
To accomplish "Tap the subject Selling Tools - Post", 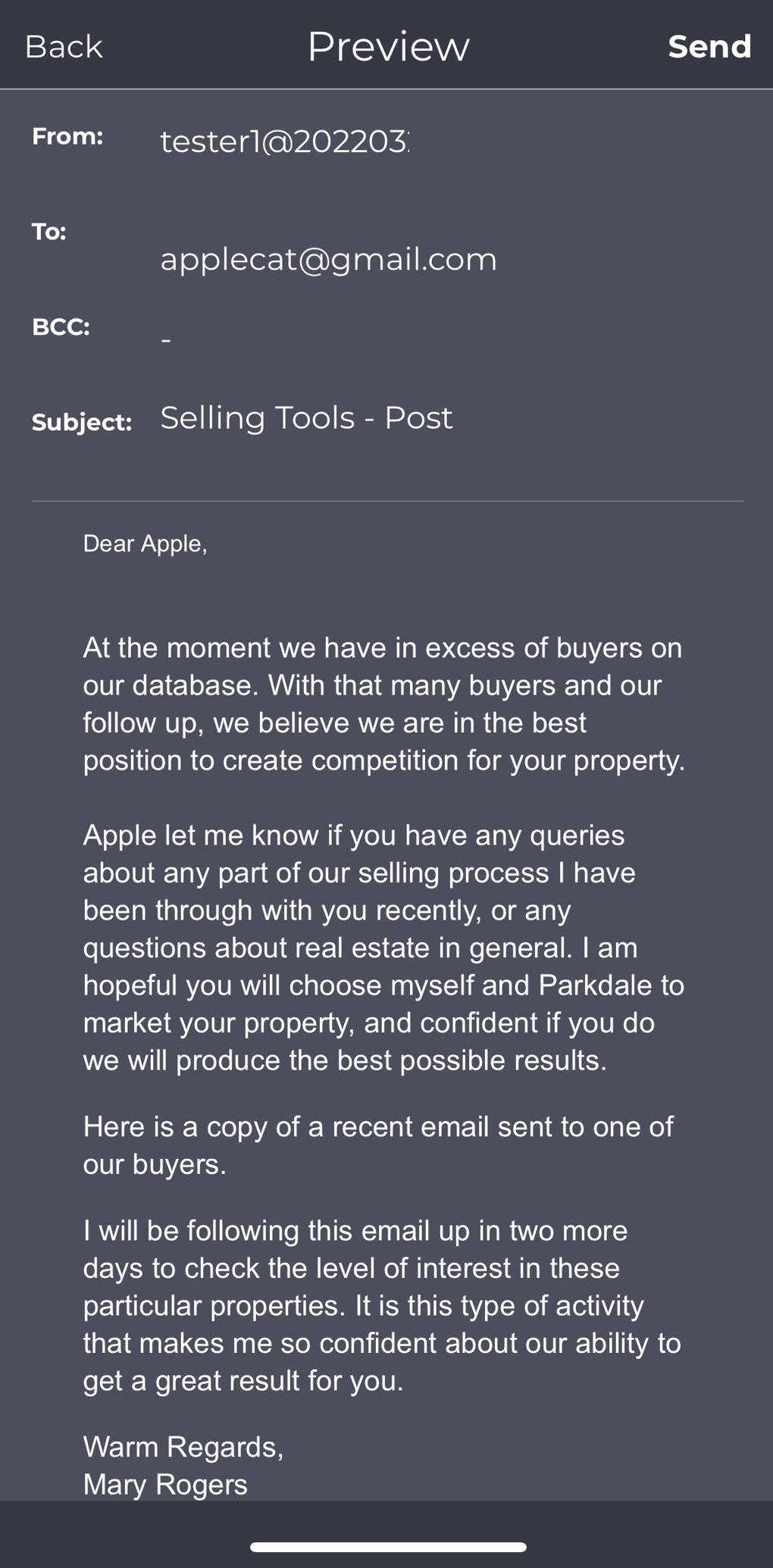I will [x=306, y=418].
